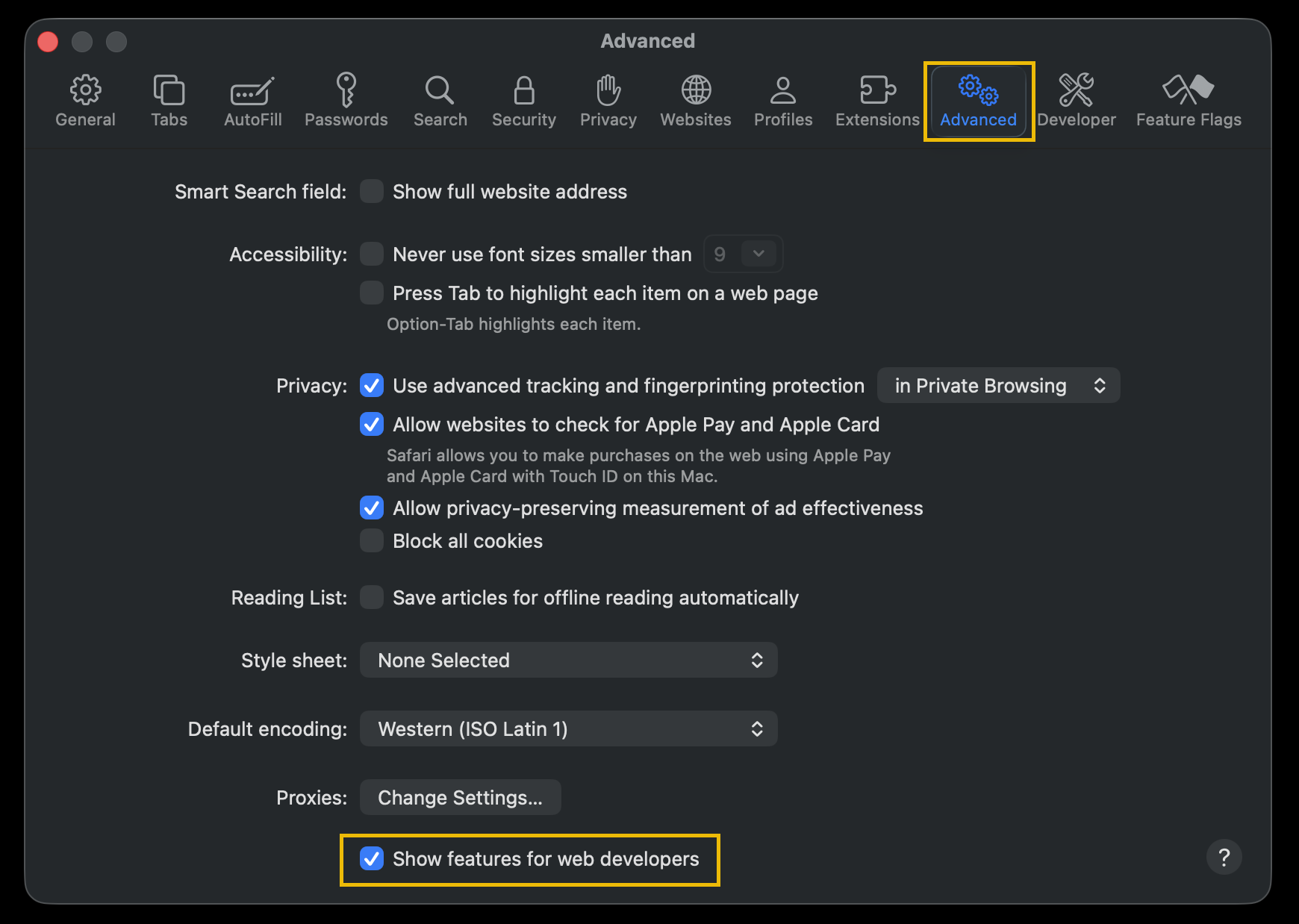
Task: Open the Developer tools icon
Action: [x=1076, y=90]
